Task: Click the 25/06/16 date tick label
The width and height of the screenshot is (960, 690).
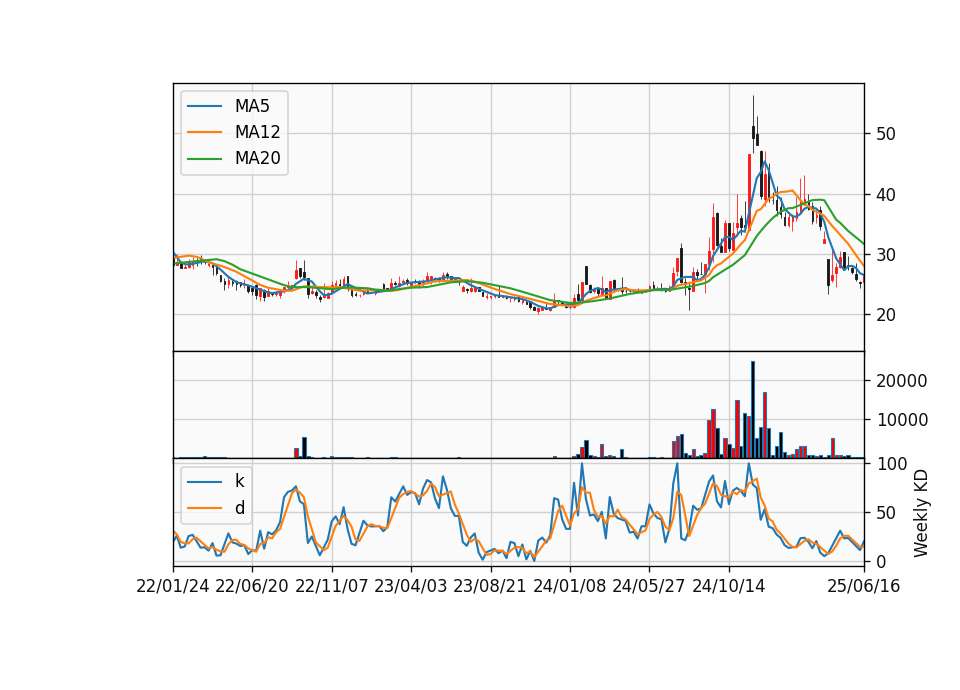Action: pyautogui.click(x=864, y=587)
